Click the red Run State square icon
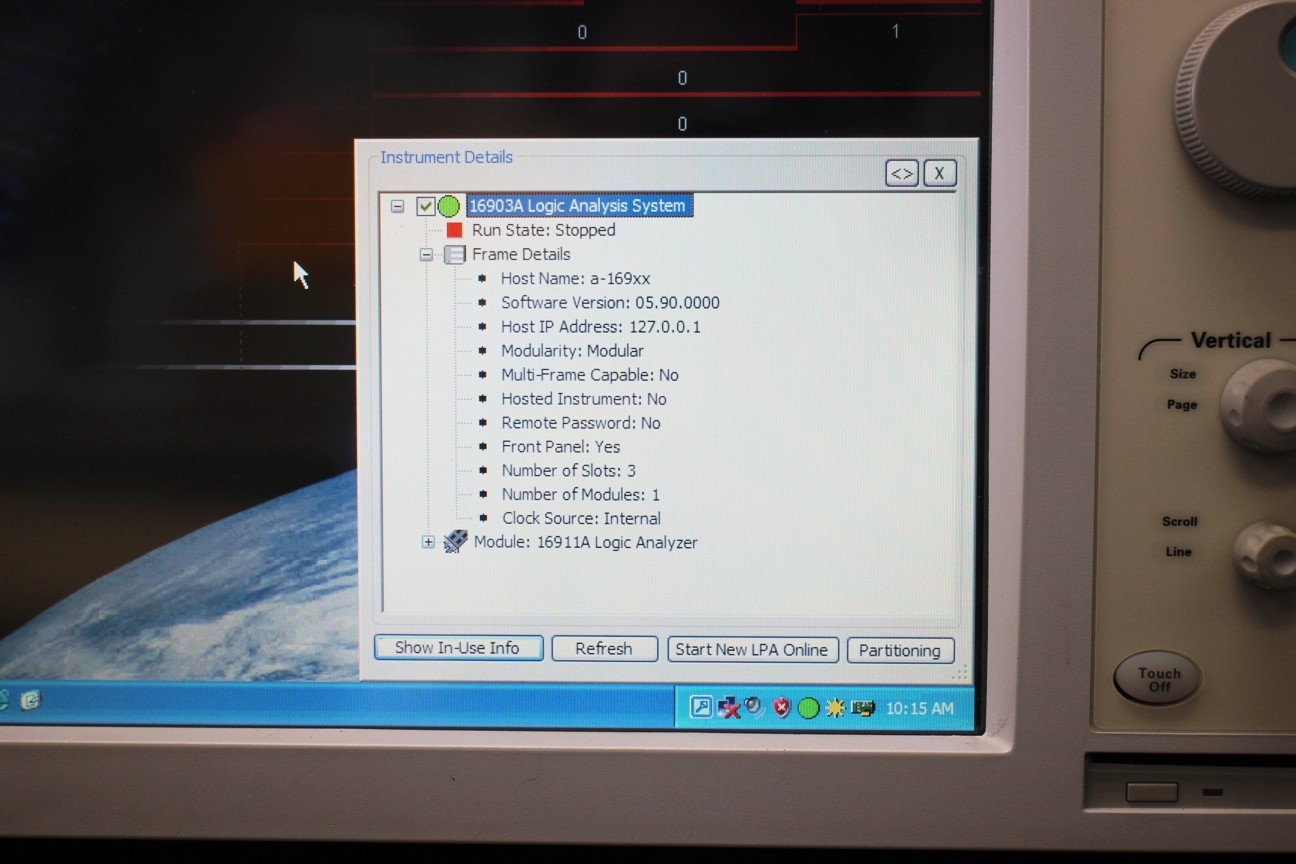Viewport: 1296px width, 864px height. pos(454,230)
